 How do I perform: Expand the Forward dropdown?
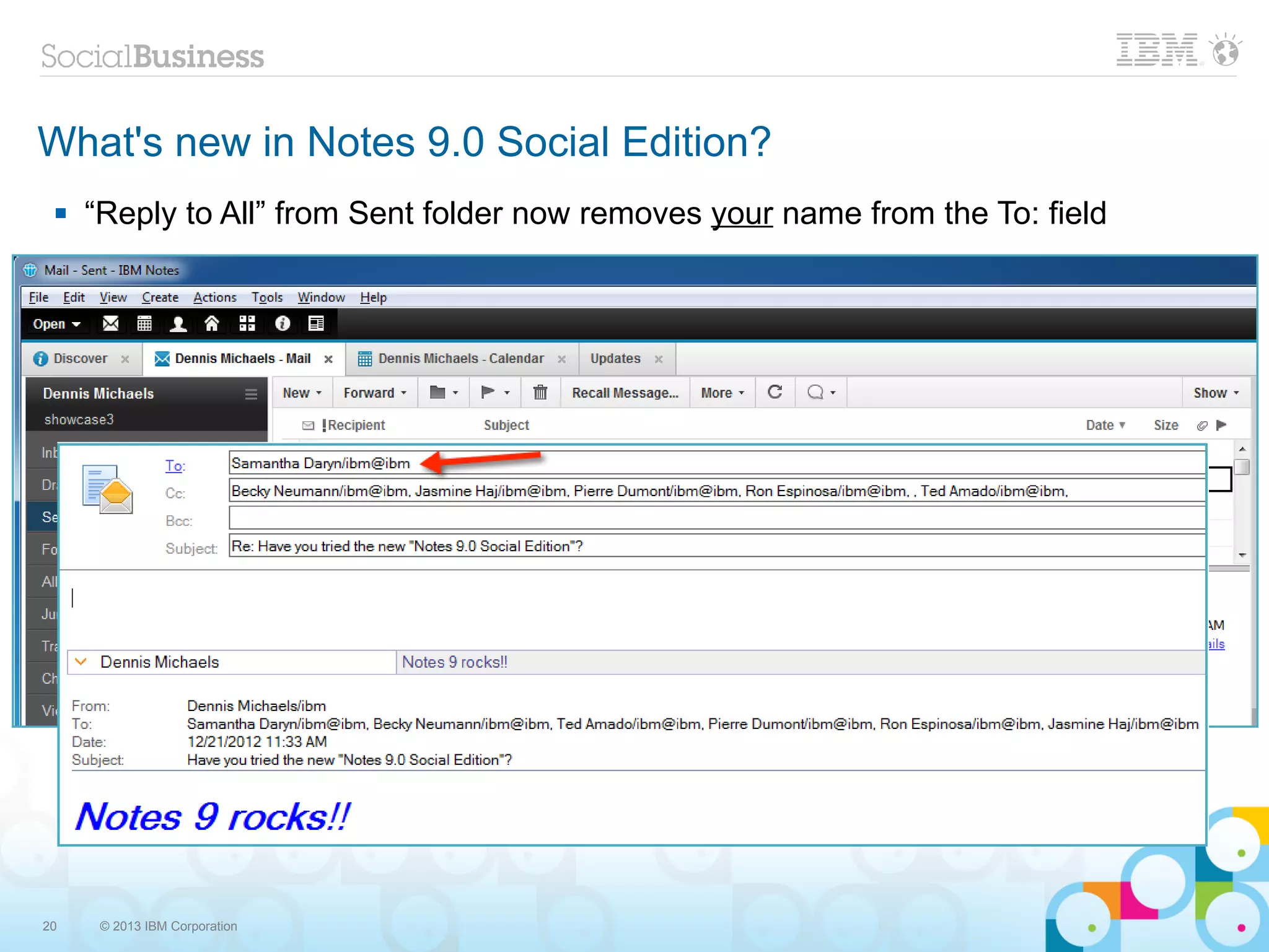(x=375, y=393)
